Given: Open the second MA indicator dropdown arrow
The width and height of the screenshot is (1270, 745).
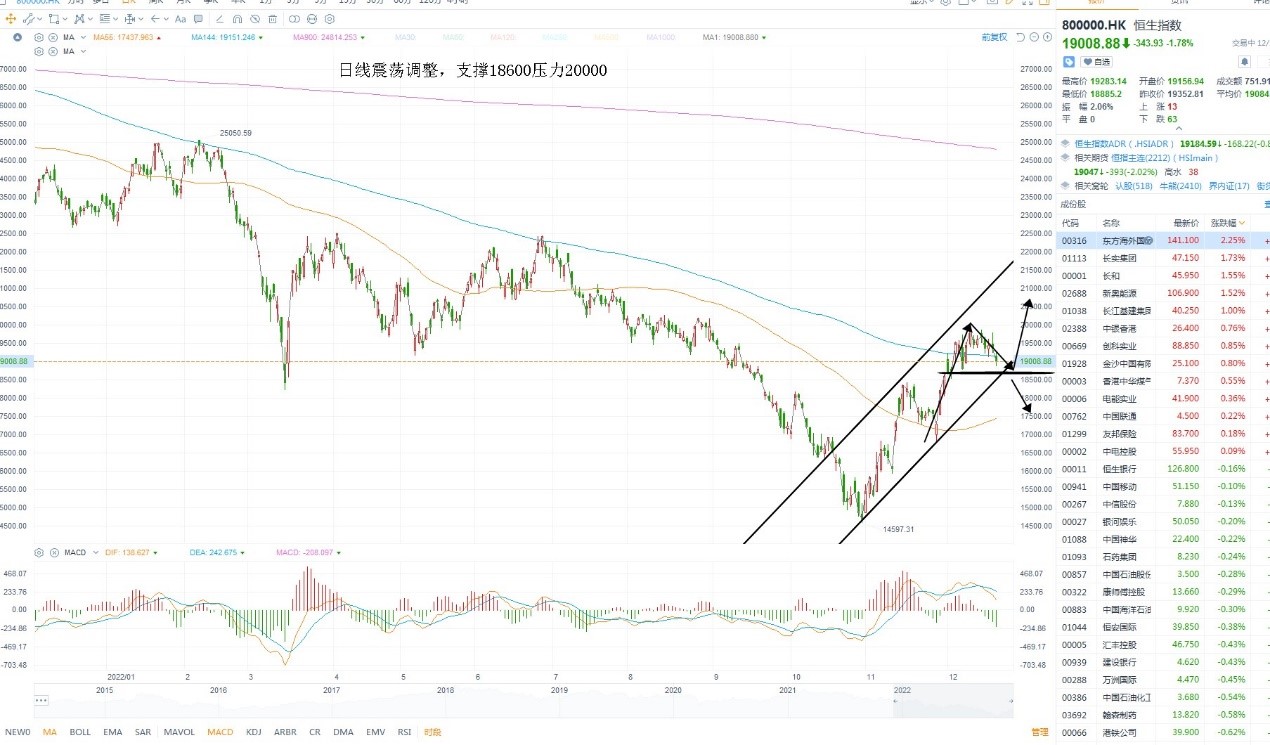Looking at the screenshot, I should (83, 51).
